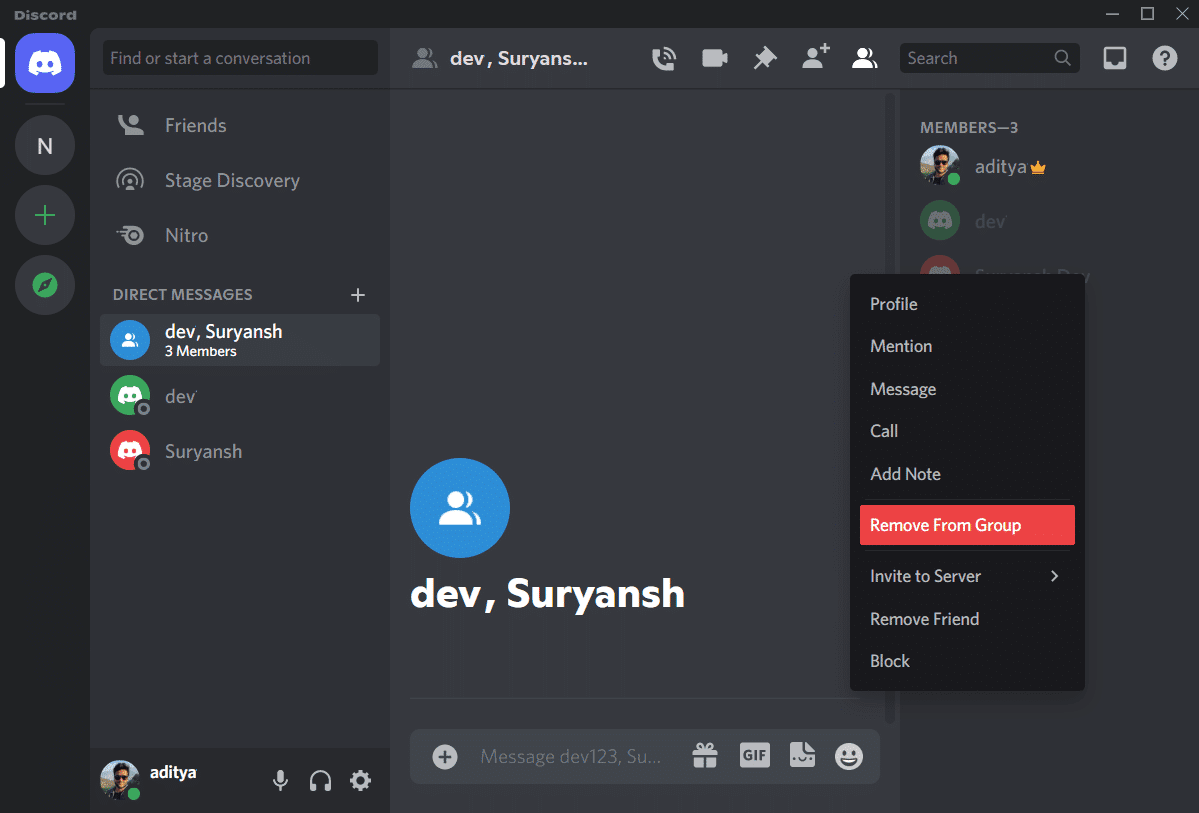Open attachment options with the plus icon
1199x813 pixels.
(444, 756)
